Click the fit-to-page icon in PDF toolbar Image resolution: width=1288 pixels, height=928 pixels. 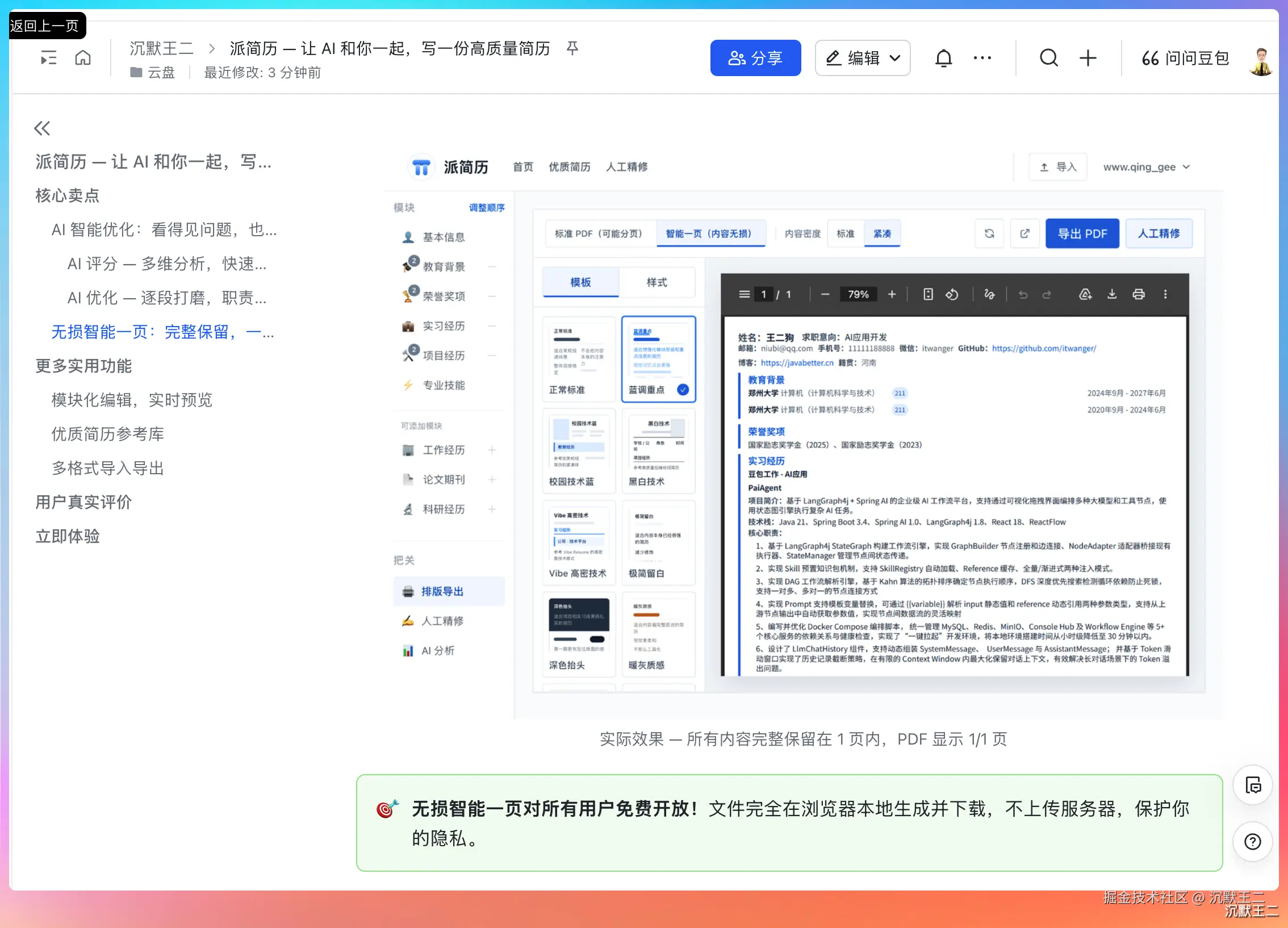pyautogui.click(x=928, y=294)
